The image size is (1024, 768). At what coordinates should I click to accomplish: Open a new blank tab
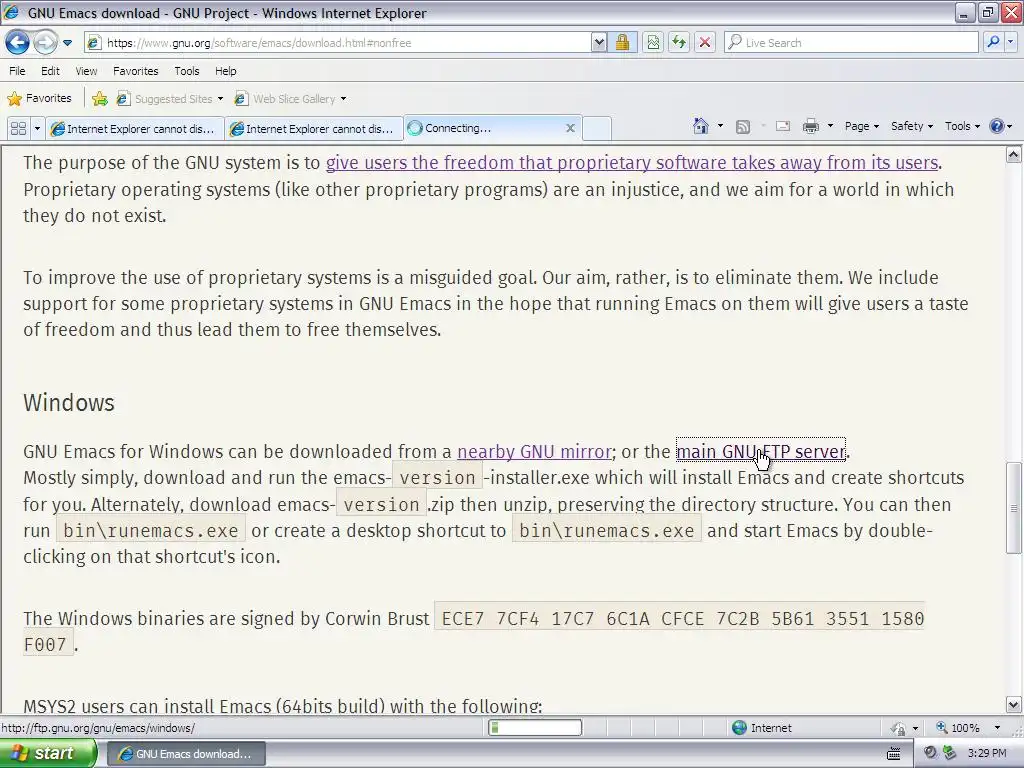[x=596, y=129]
